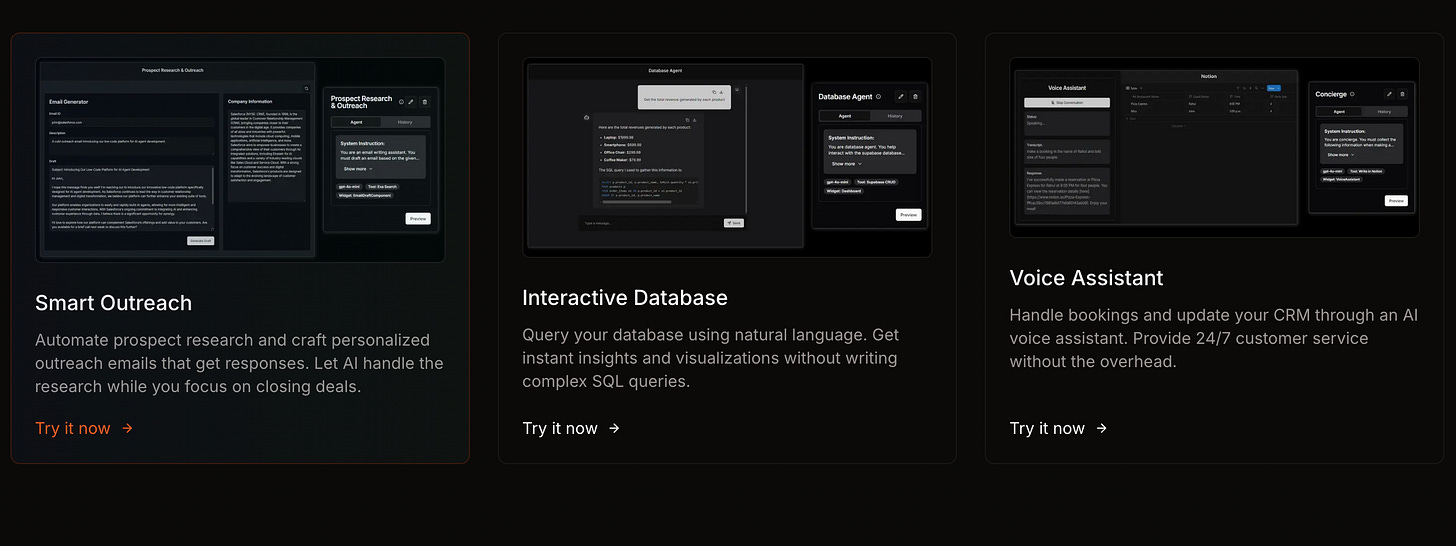Click the Preview button in Prospect Research panel
This screenshot has height=546, width=1456.
click(x=418, y=218)
